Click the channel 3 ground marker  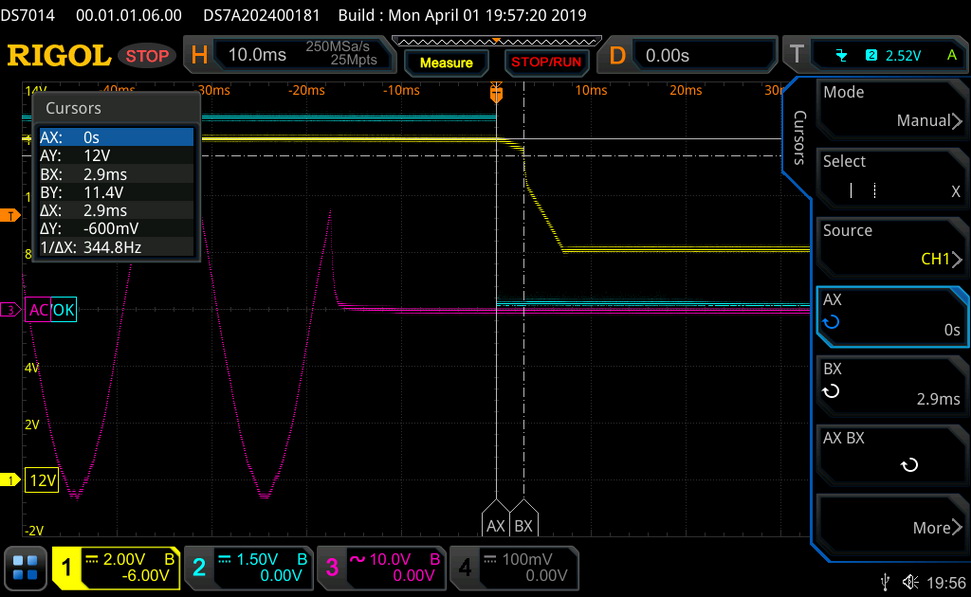[x=10, y=310]
